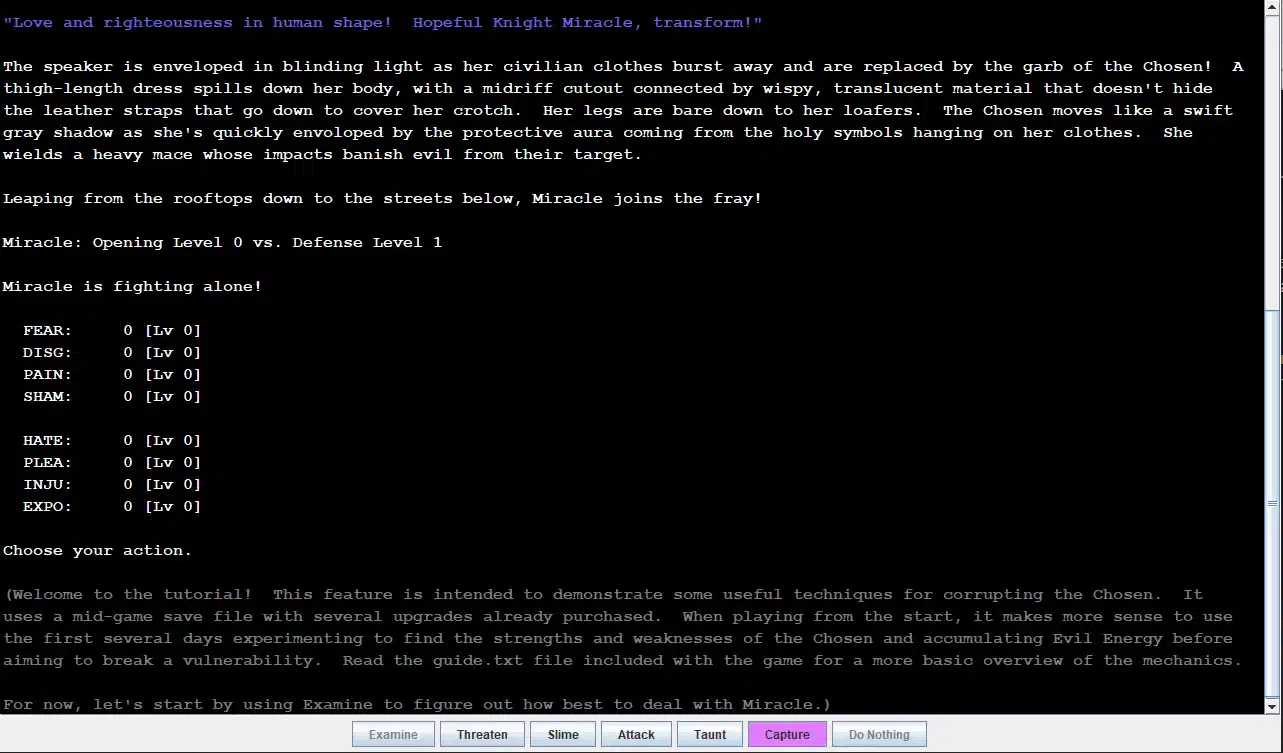The width and height of the screenshot is (1283, 753).
Task: Click the scrollbar track above the thumb
Action: (x=1273, y=160)
